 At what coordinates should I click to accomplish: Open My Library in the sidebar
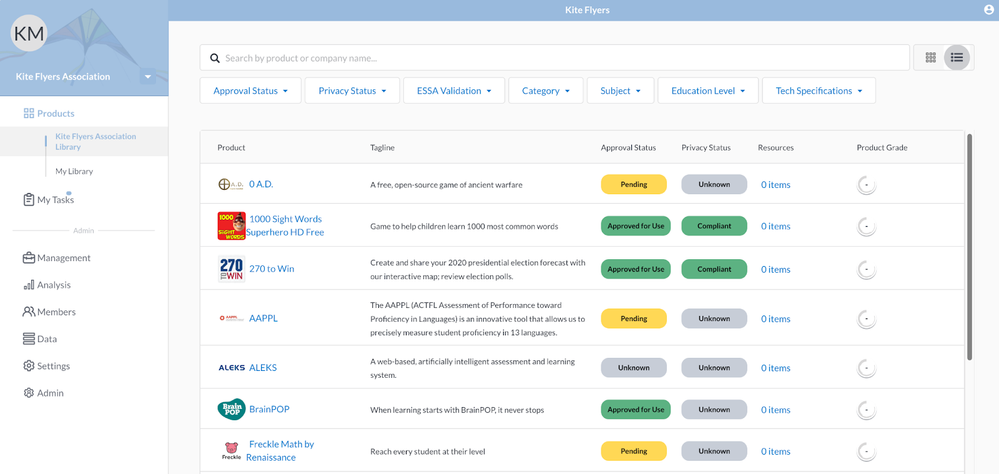74,171
